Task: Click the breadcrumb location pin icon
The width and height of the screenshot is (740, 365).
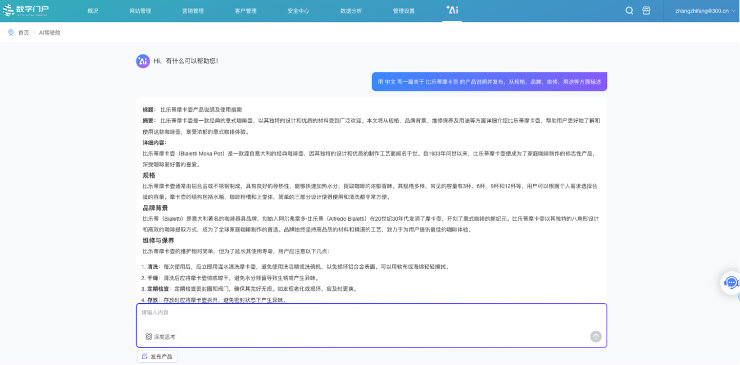Action: (11, 33)
